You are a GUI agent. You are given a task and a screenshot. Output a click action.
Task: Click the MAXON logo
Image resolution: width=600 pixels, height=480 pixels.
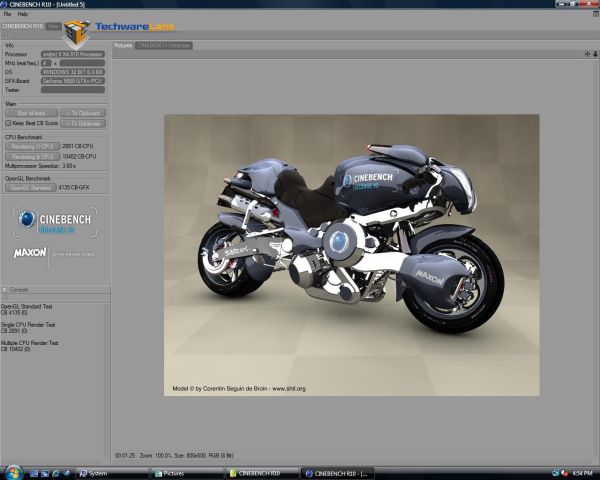click(30, 253)
